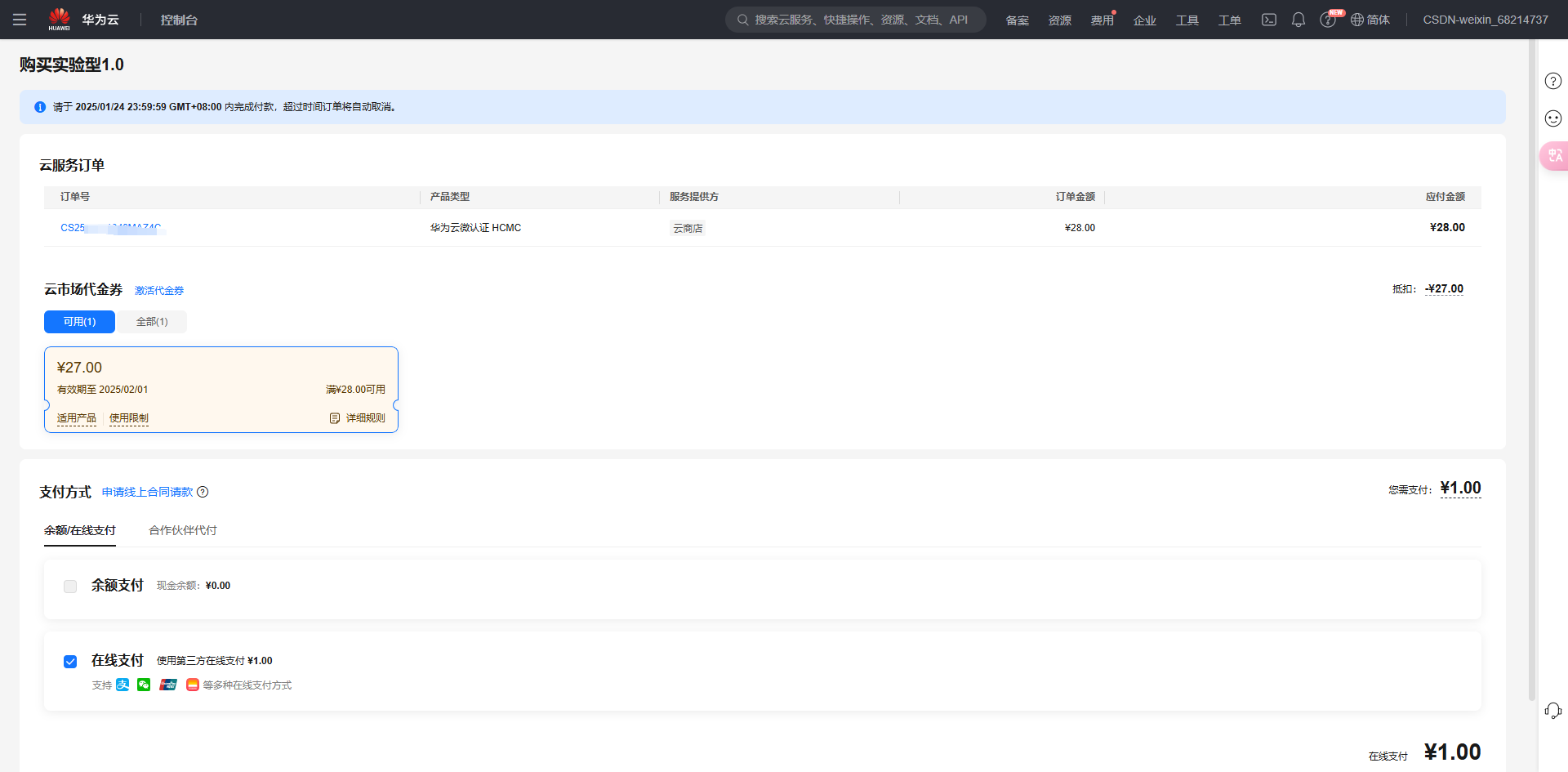Click the 激活代金券 link
This screenshot has height=772, width=1568.
click(159, 291)
